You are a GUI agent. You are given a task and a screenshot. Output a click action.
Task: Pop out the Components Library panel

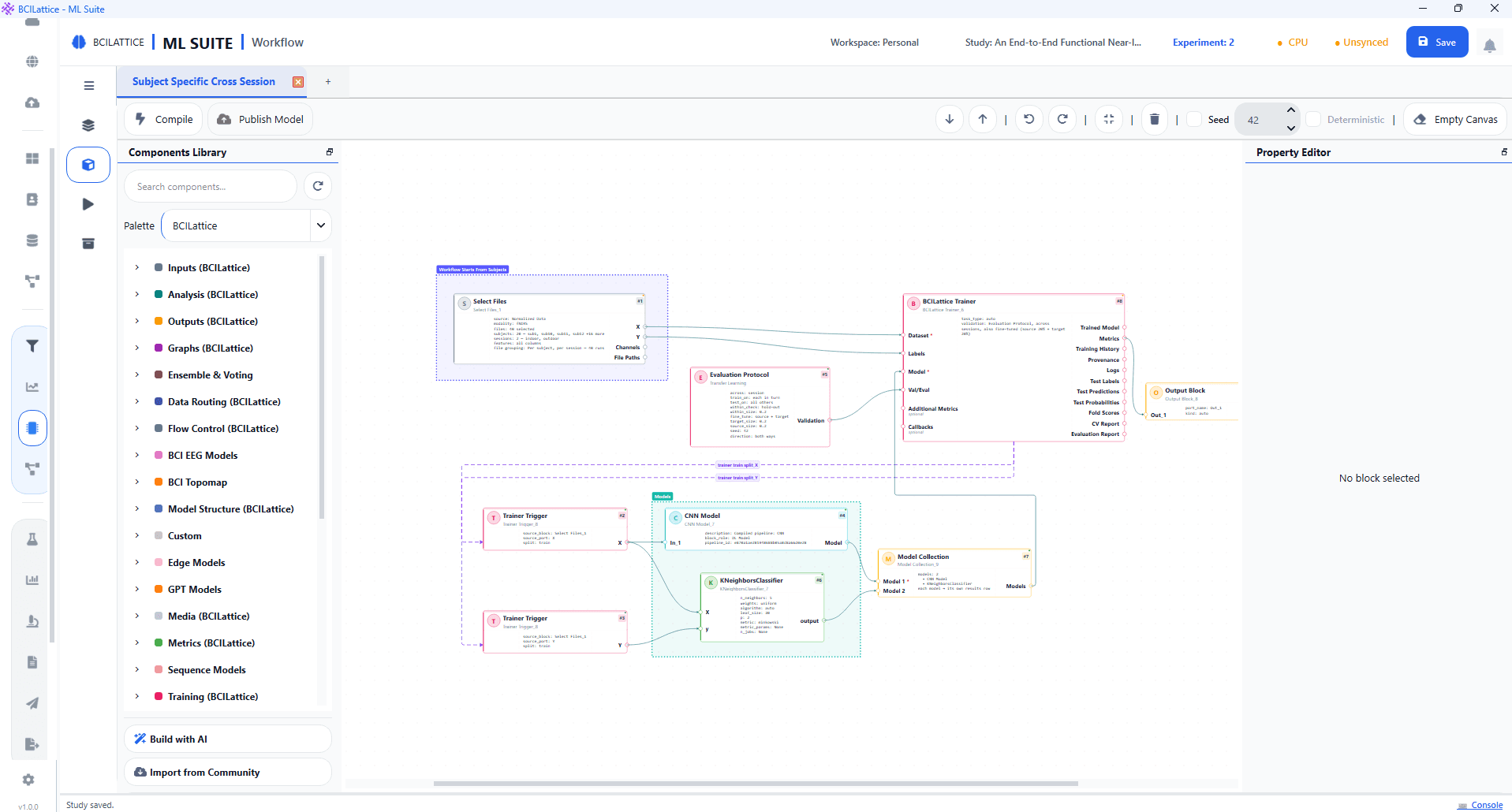[330, 152]
